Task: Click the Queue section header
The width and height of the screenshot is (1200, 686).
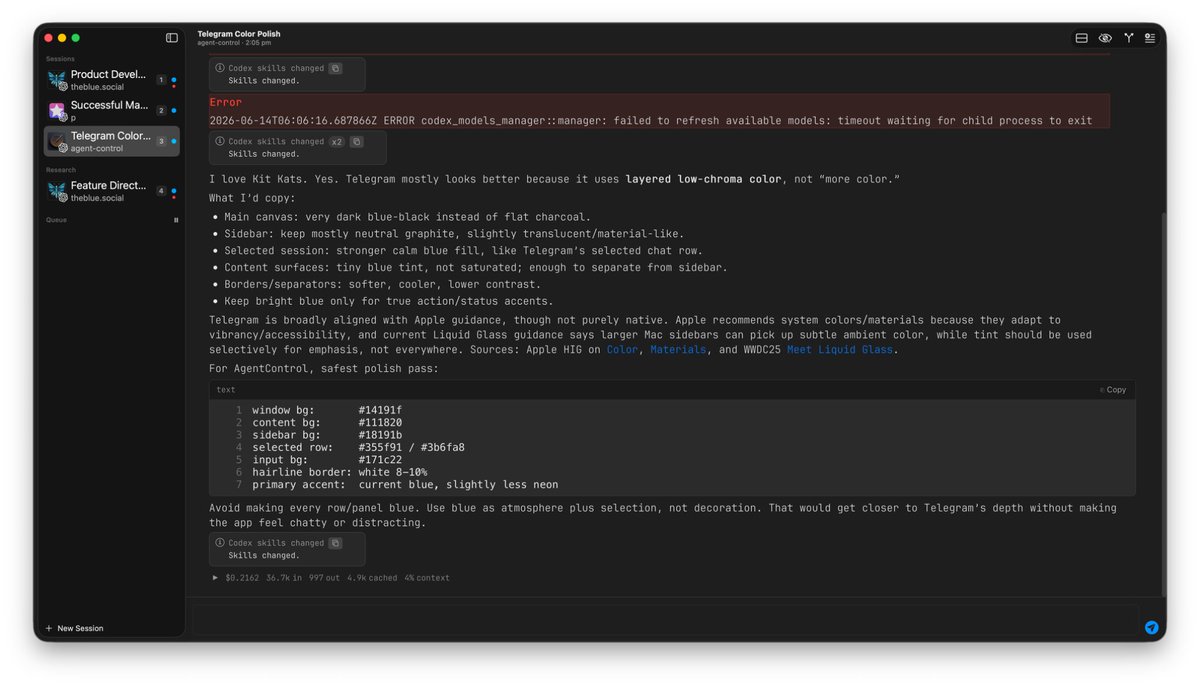Action: click(56, 220)
